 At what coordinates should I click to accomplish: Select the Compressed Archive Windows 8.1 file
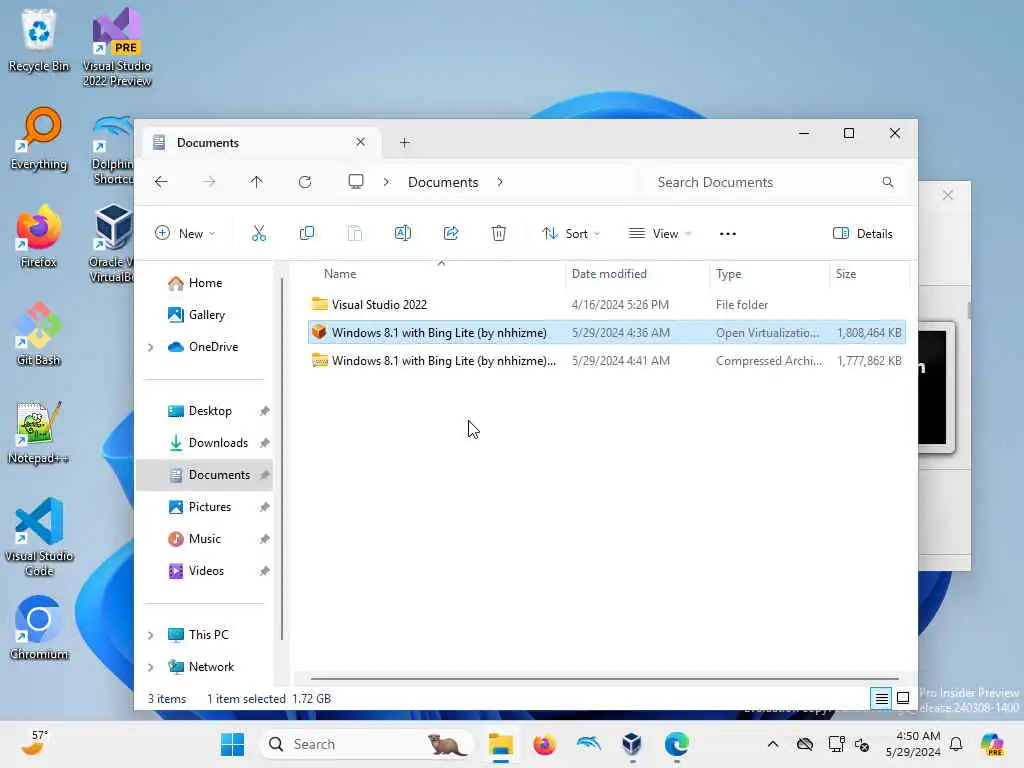607,360
